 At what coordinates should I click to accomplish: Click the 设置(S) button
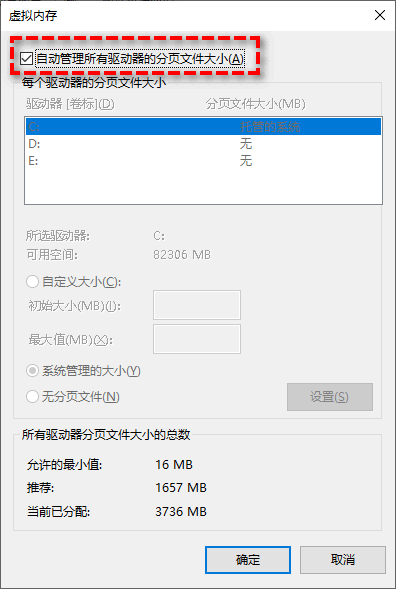tap(330, 397)
